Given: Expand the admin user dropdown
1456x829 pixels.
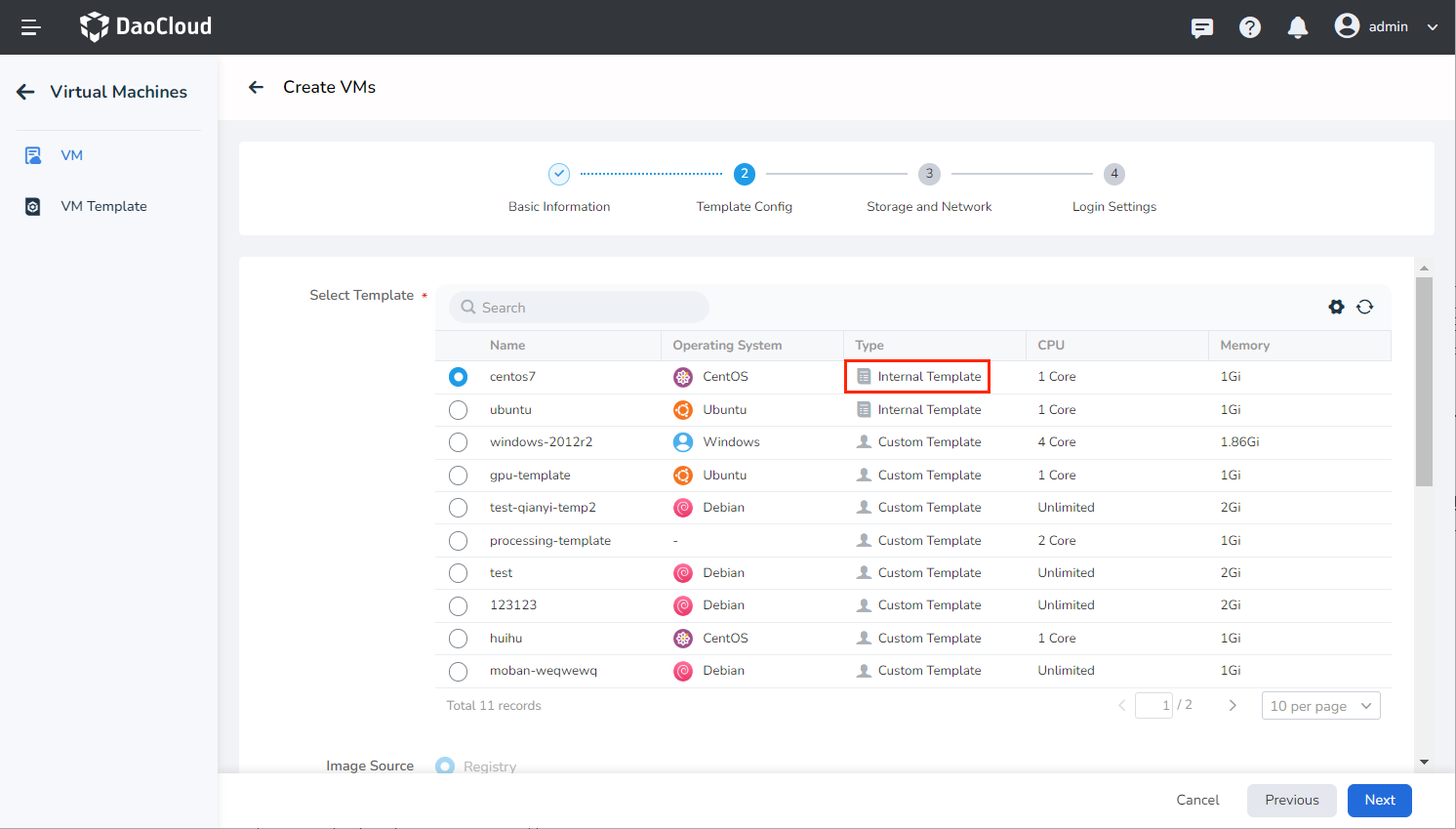Looking at the screenshot, I should [1432, 27].
